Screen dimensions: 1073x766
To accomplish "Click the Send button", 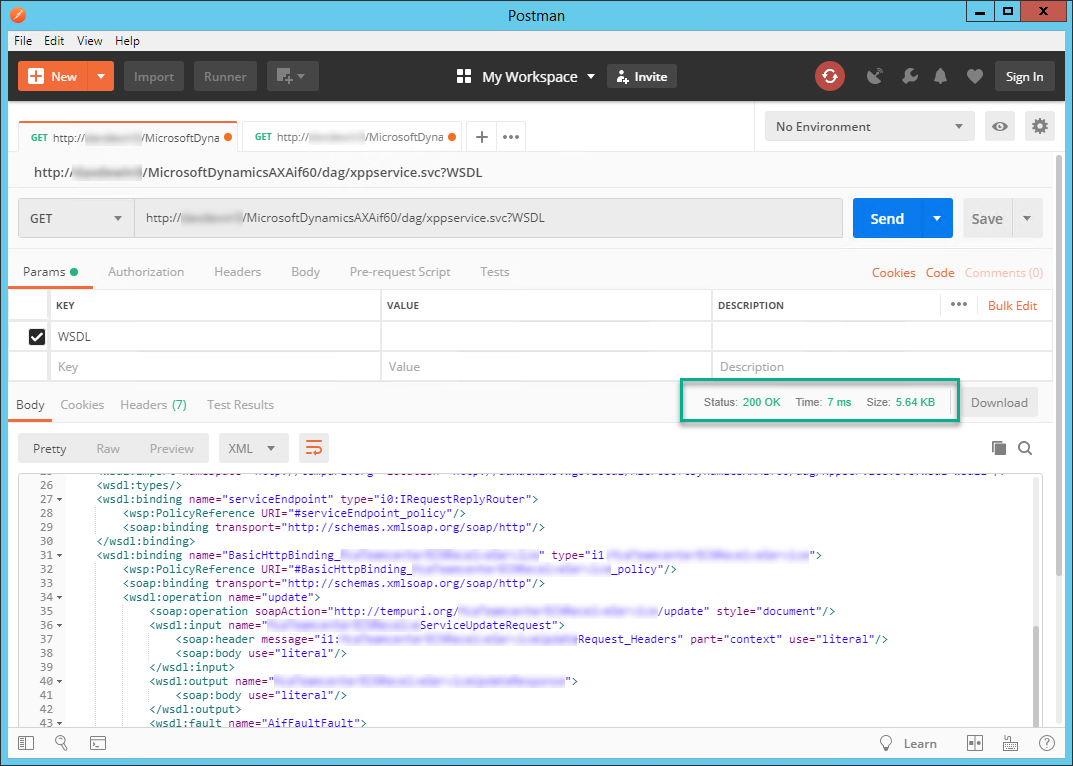I will click(888, 218).
